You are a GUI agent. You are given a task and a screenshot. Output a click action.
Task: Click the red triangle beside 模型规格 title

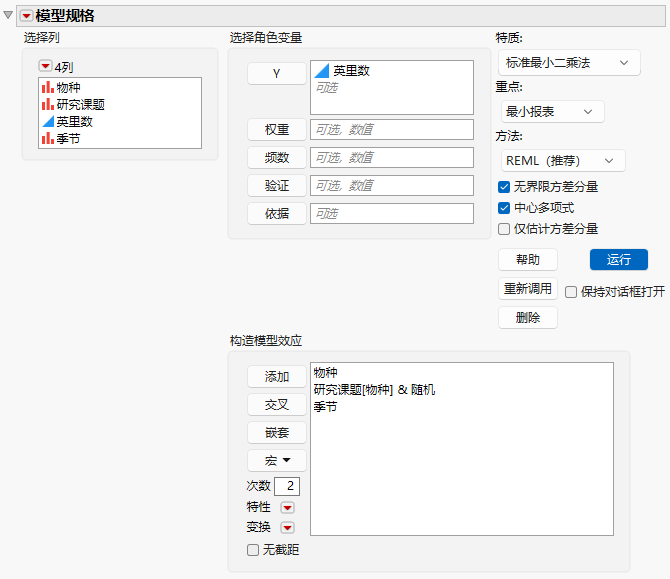click(x=26, y=16)
